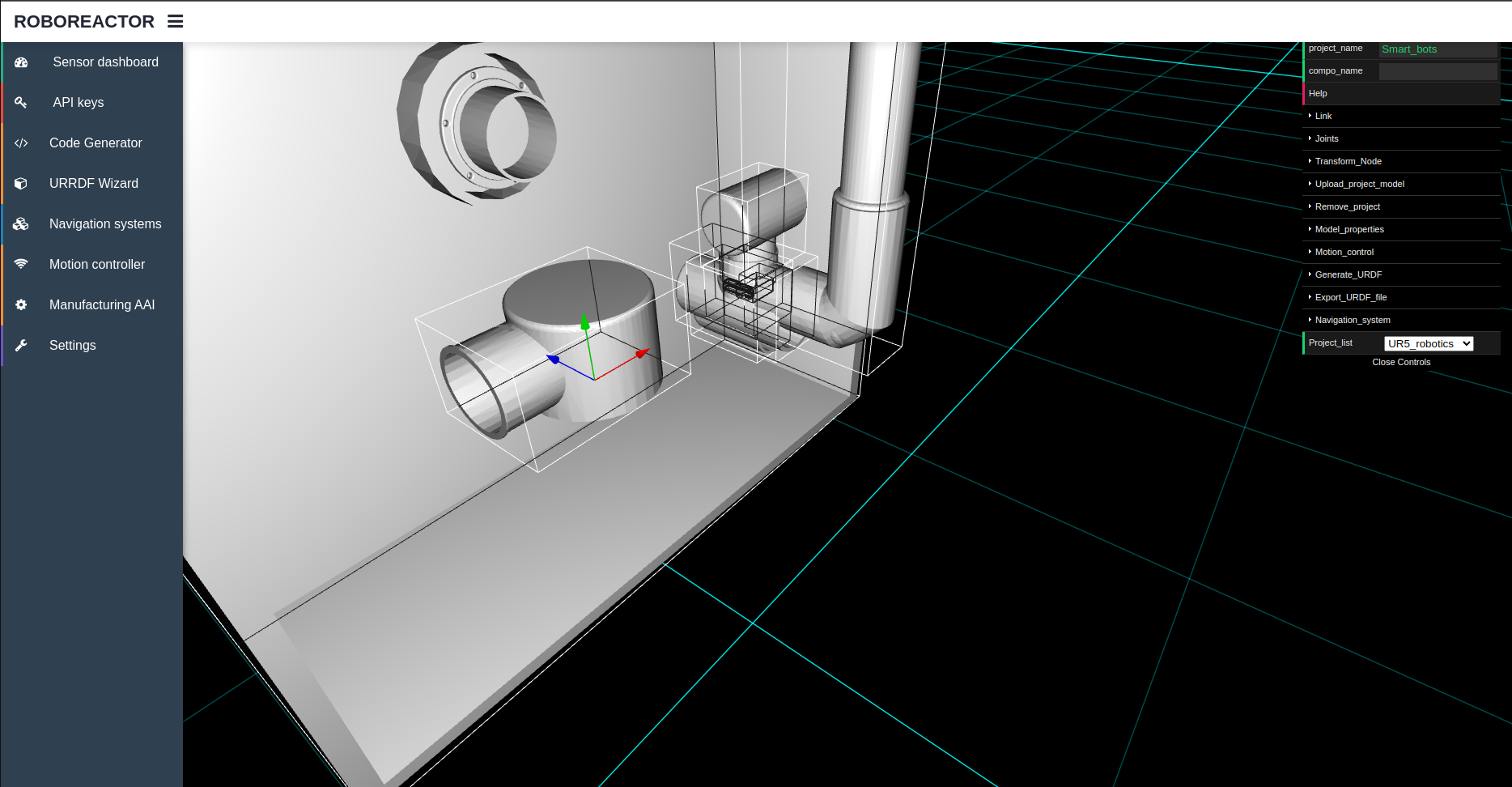Click the Manufacturing AAI gear icon
Image resolution: width=1512 pixels, height=787 pixels.
[x=21, y=305]
